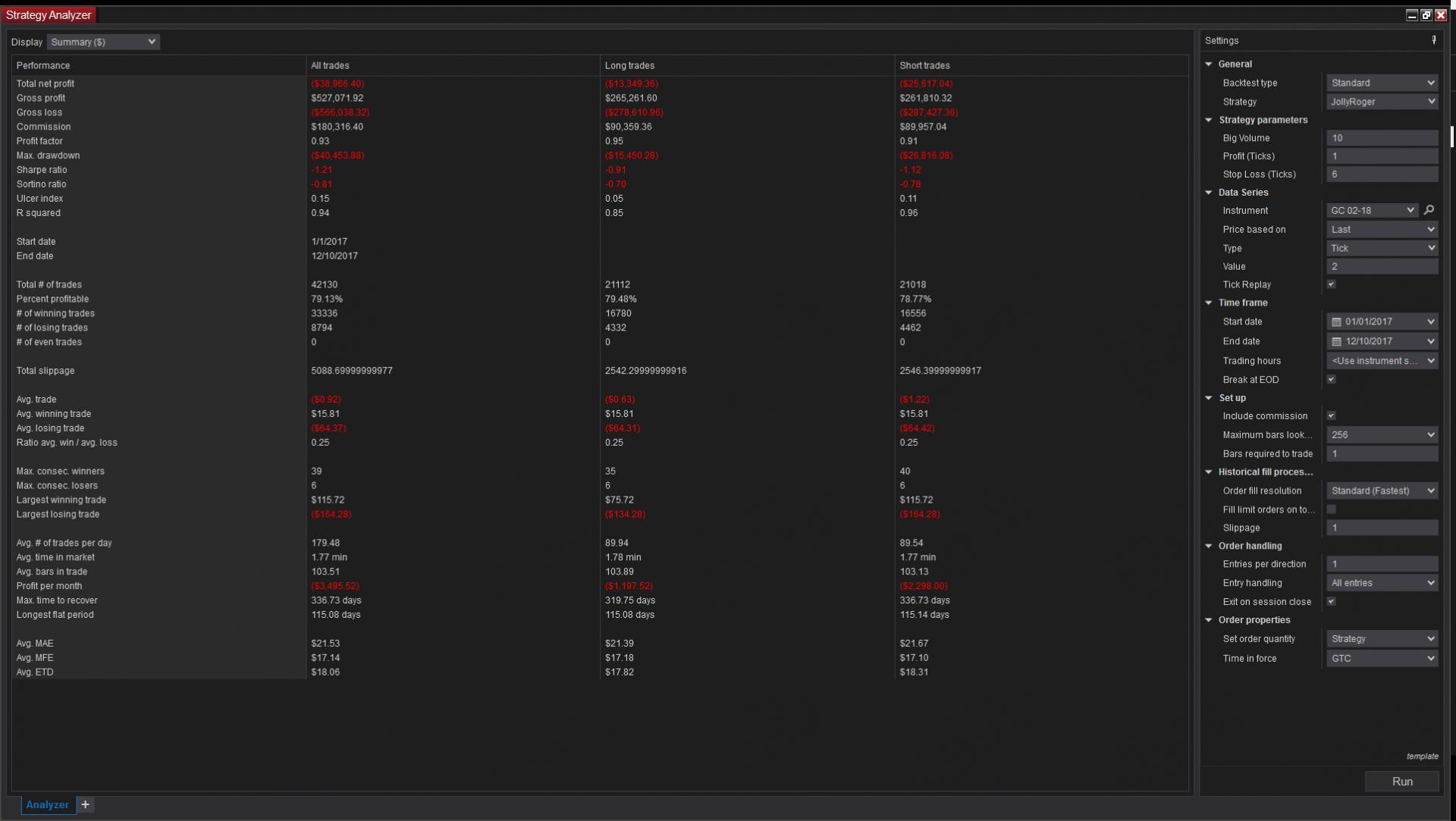Open the Strategy JollyRoger dropdown
Image resolution: width=1456 pixels, height=821 pixels.
pyautogui.click(x=1382, y=102)
